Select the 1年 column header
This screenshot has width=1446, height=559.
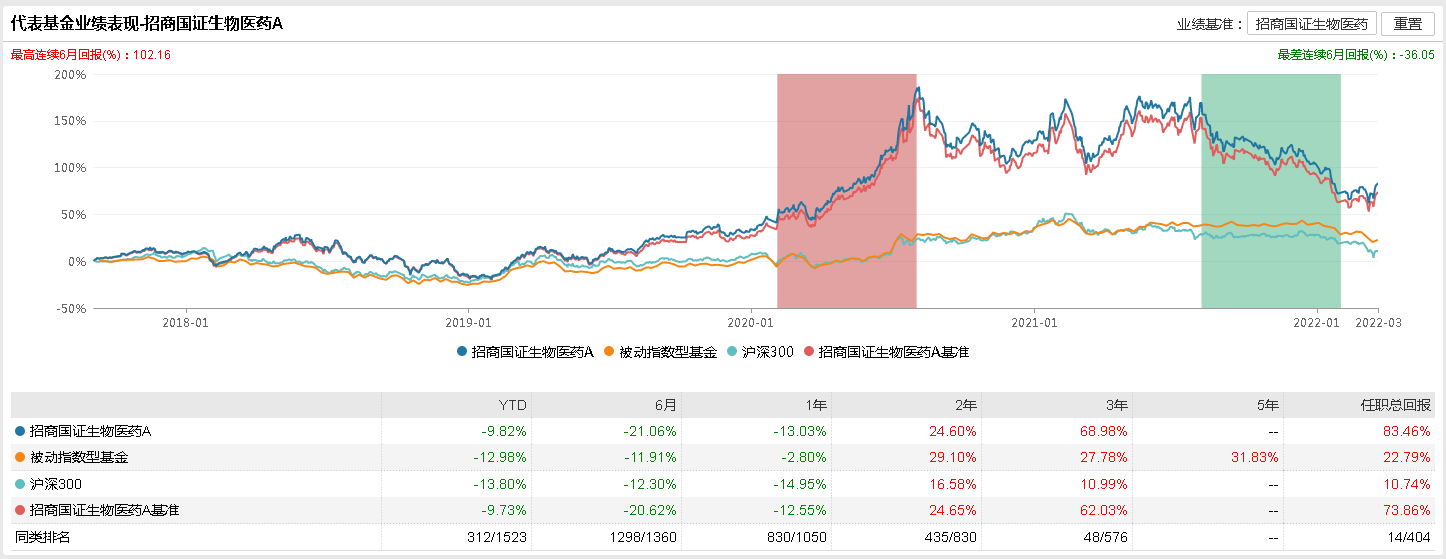click(815, 405)
